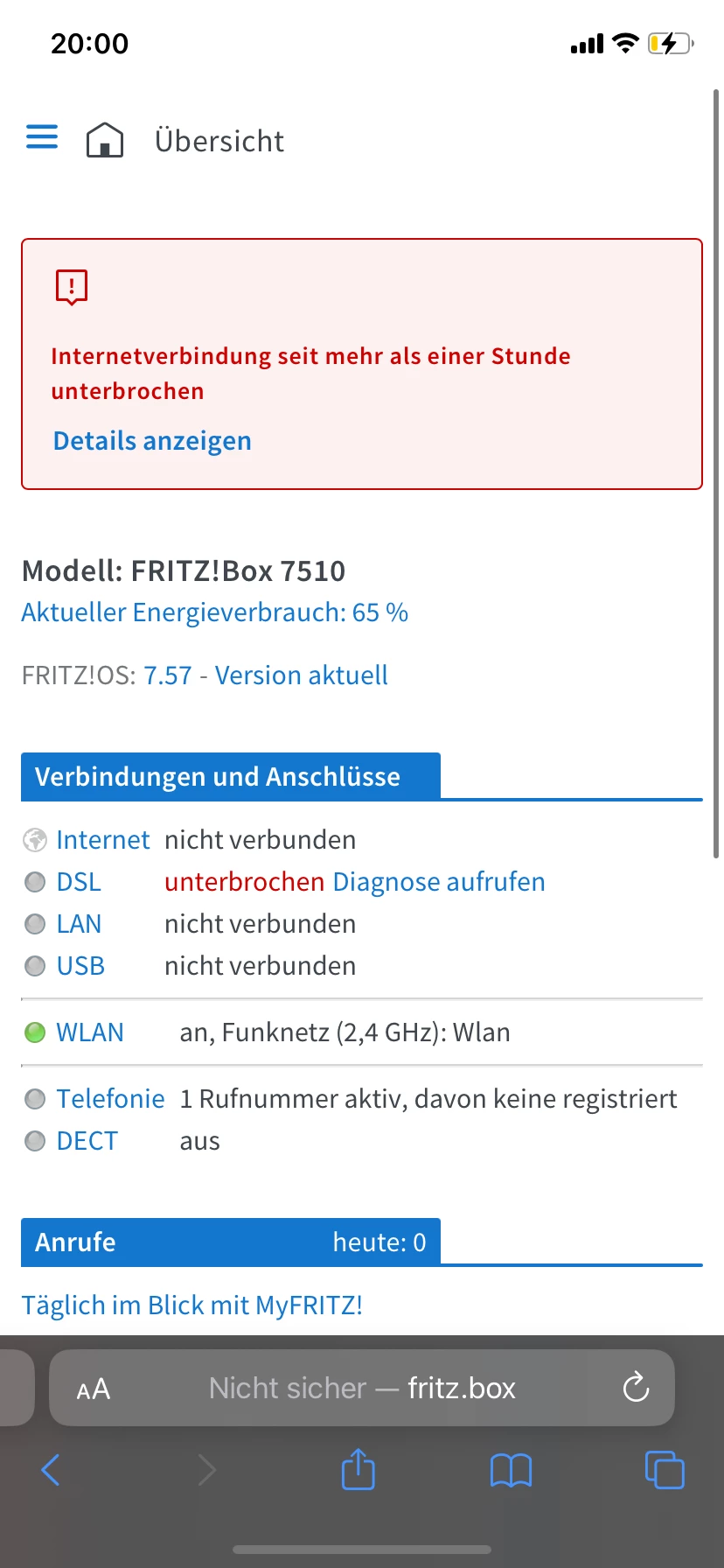Viewport: 724px width, 1568px height.
Task: Open the DECT link
Action: click(x=87, y=1141)
